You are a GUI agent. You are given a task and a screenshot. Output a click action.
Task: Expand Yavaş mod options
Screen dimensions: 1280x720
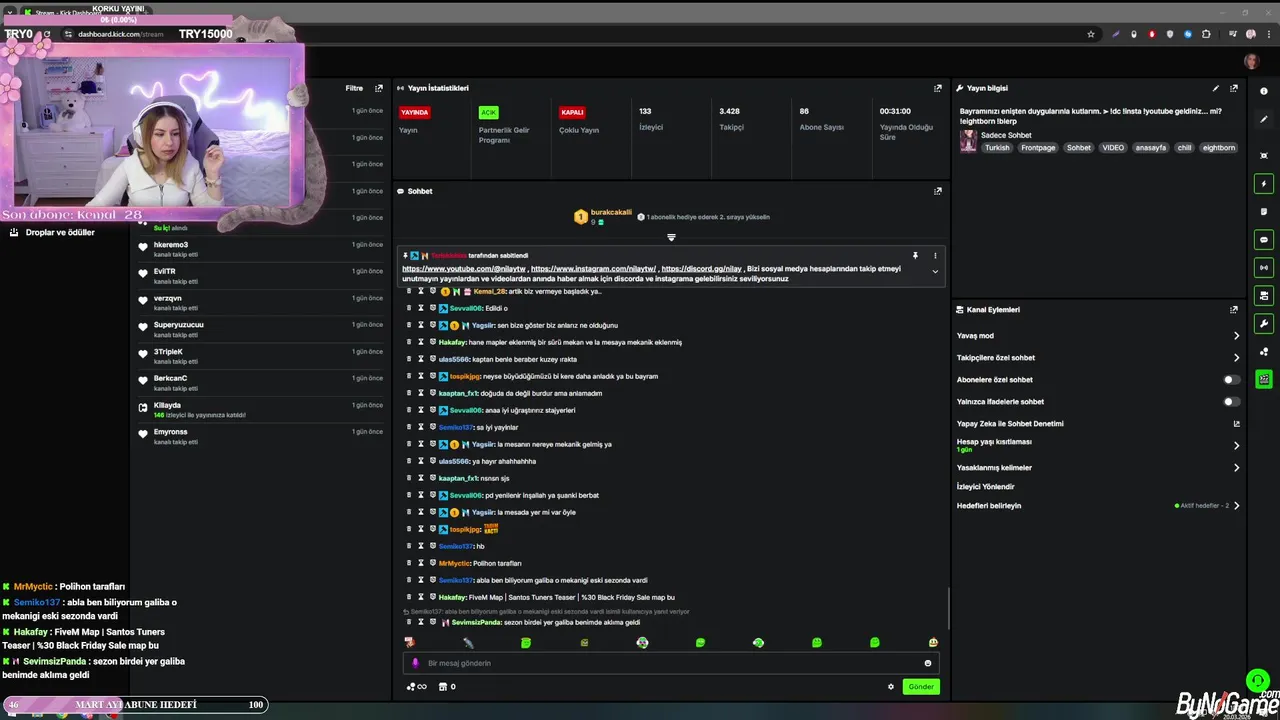point(1236,336)
